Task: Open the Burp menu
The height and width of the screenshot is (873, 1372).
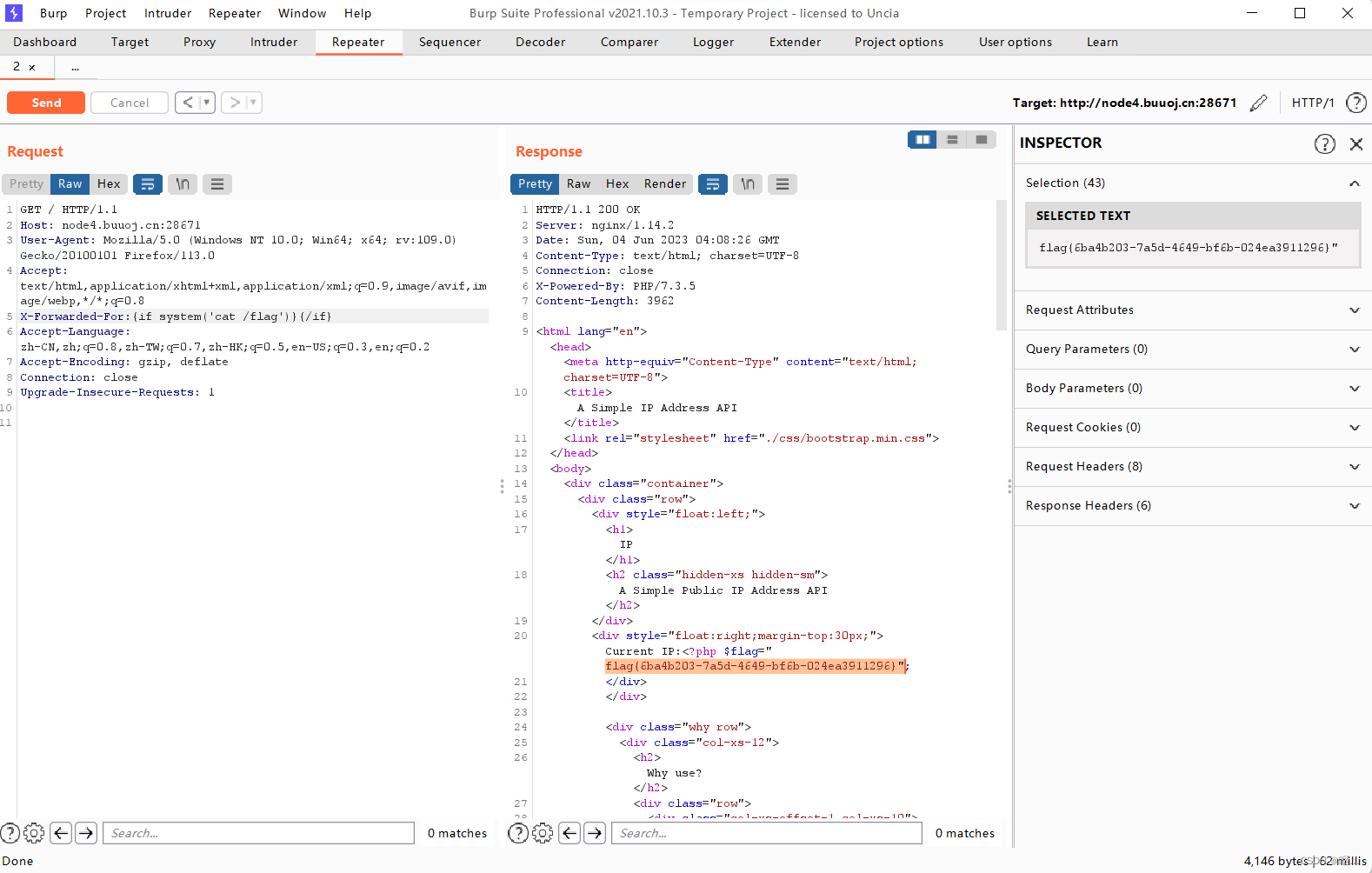Action: 53,13
